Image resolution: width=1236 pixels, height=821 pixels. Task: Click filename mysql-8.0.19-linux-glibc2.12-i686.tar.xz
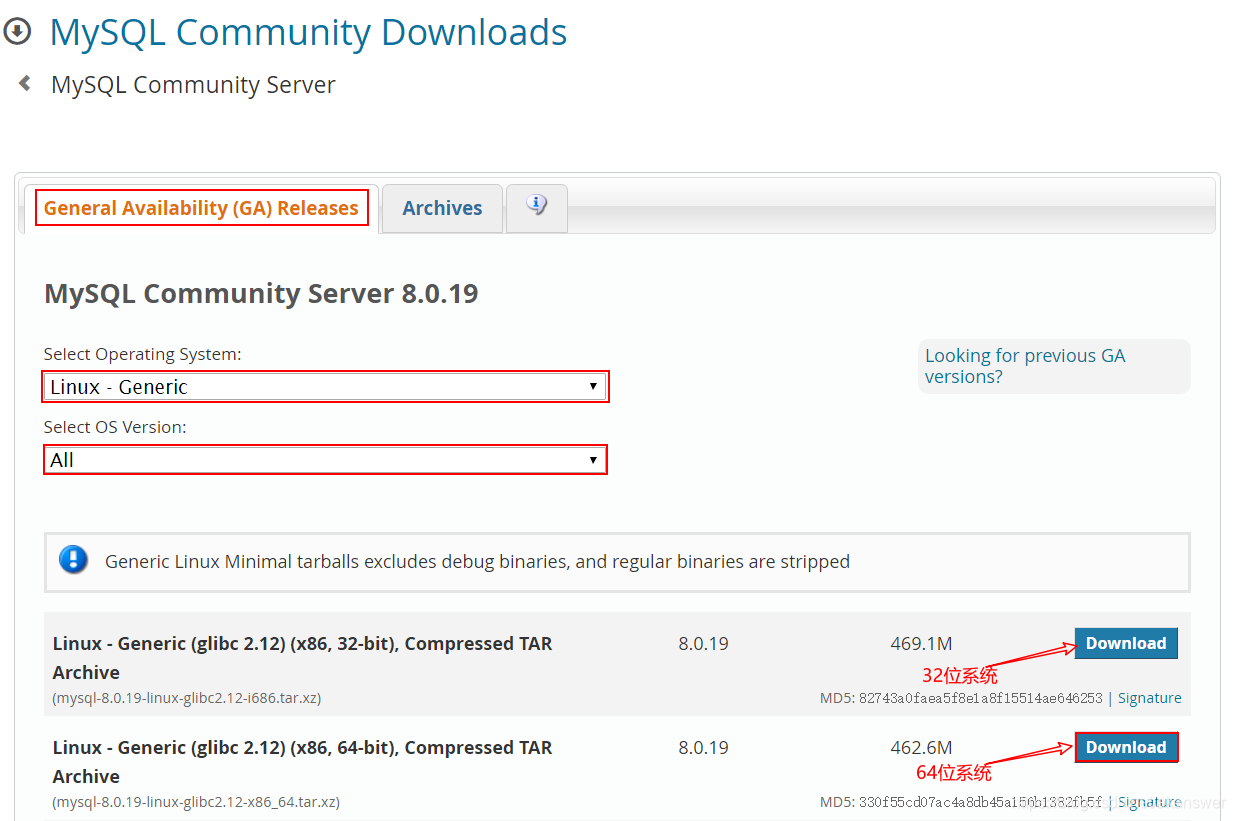coord(187,698)
